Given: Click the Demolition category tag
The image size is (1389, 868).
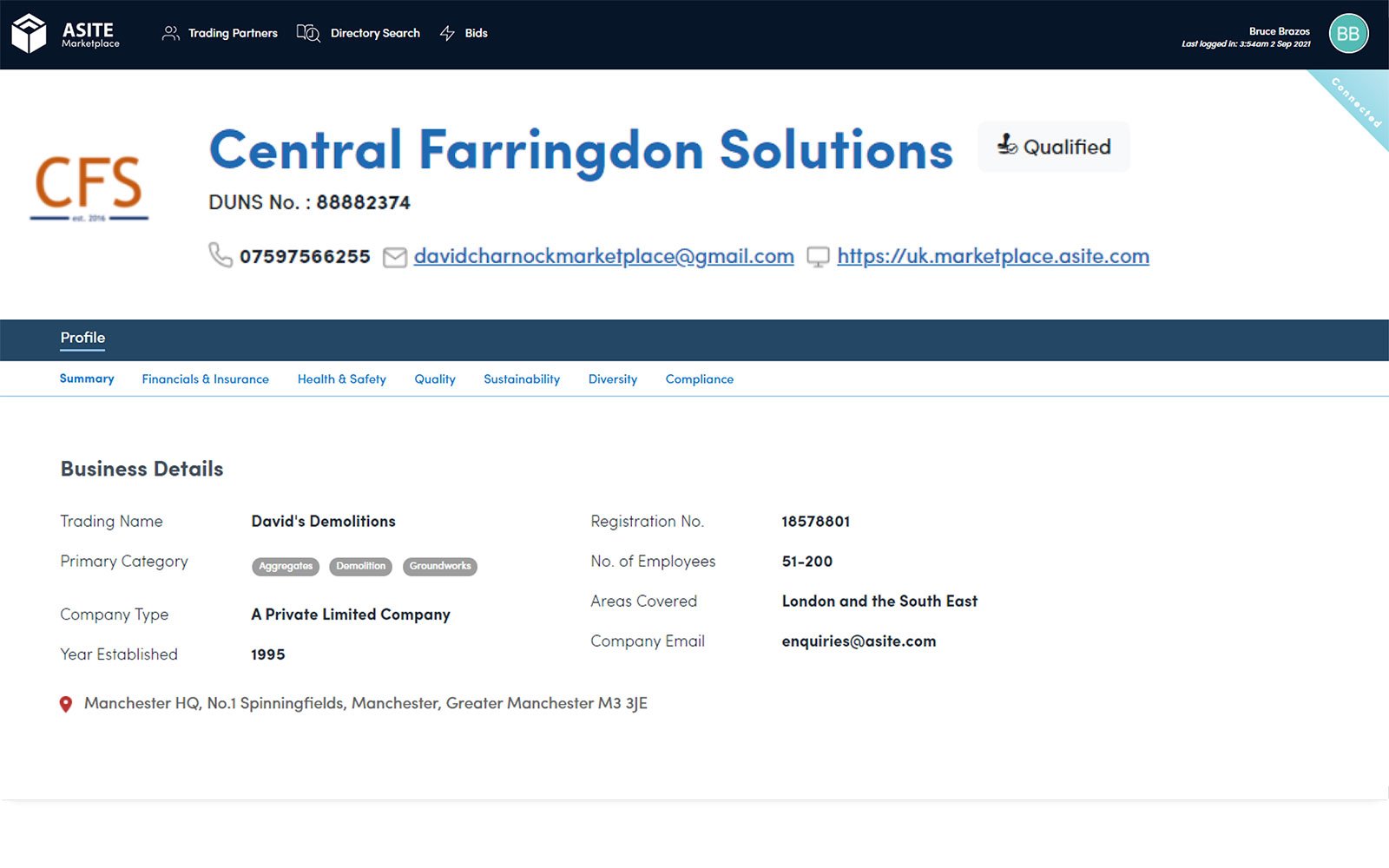Looking at the screenshot, I should 361,567.
